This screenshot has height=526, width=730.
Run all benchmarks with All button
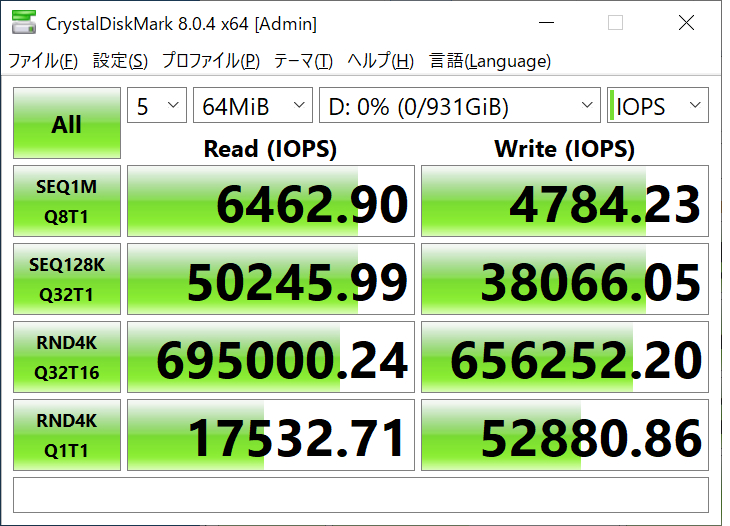(67, 123)
